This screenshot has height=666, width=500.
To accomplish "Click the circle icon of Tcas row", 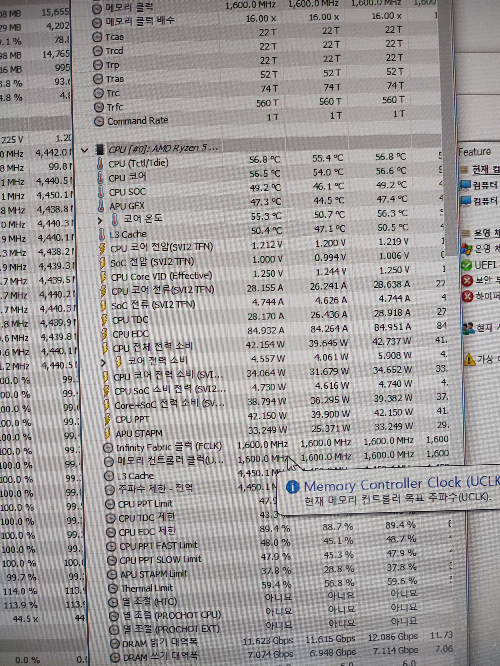I will pyautogui.click(x=97, y=37).
